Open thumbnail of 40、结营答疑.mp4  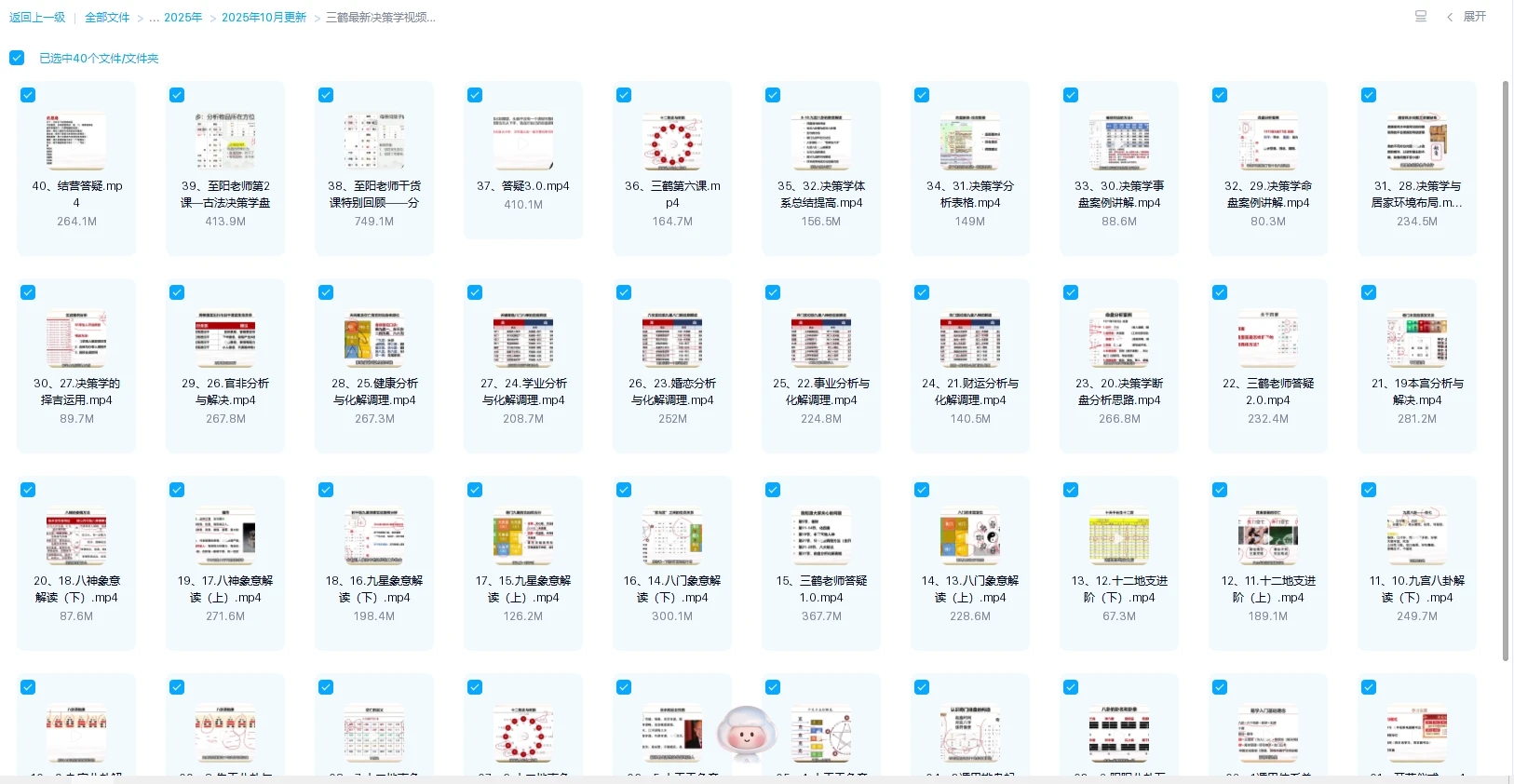click(76, 142)
